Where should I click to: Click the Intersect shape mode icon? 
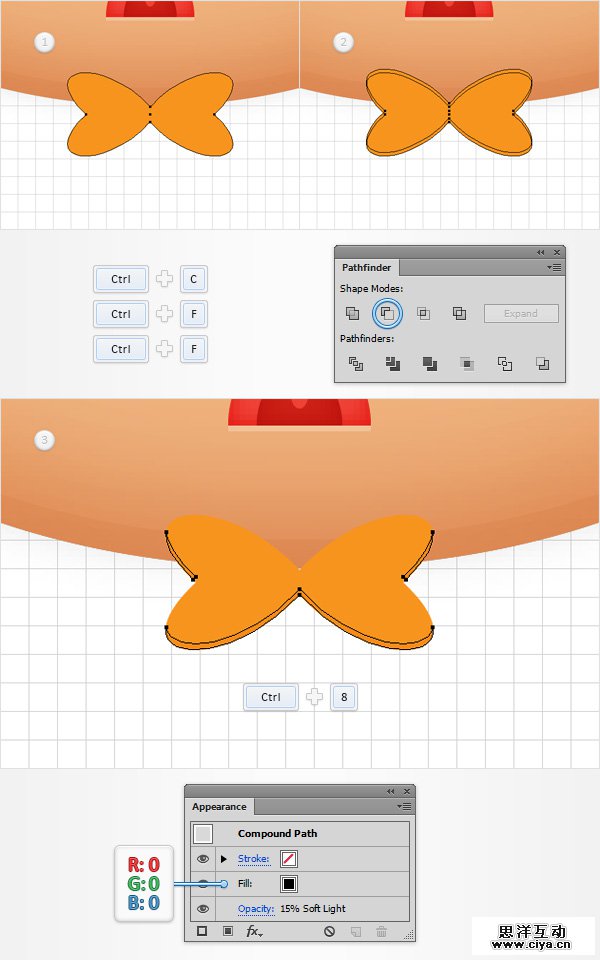423,313
